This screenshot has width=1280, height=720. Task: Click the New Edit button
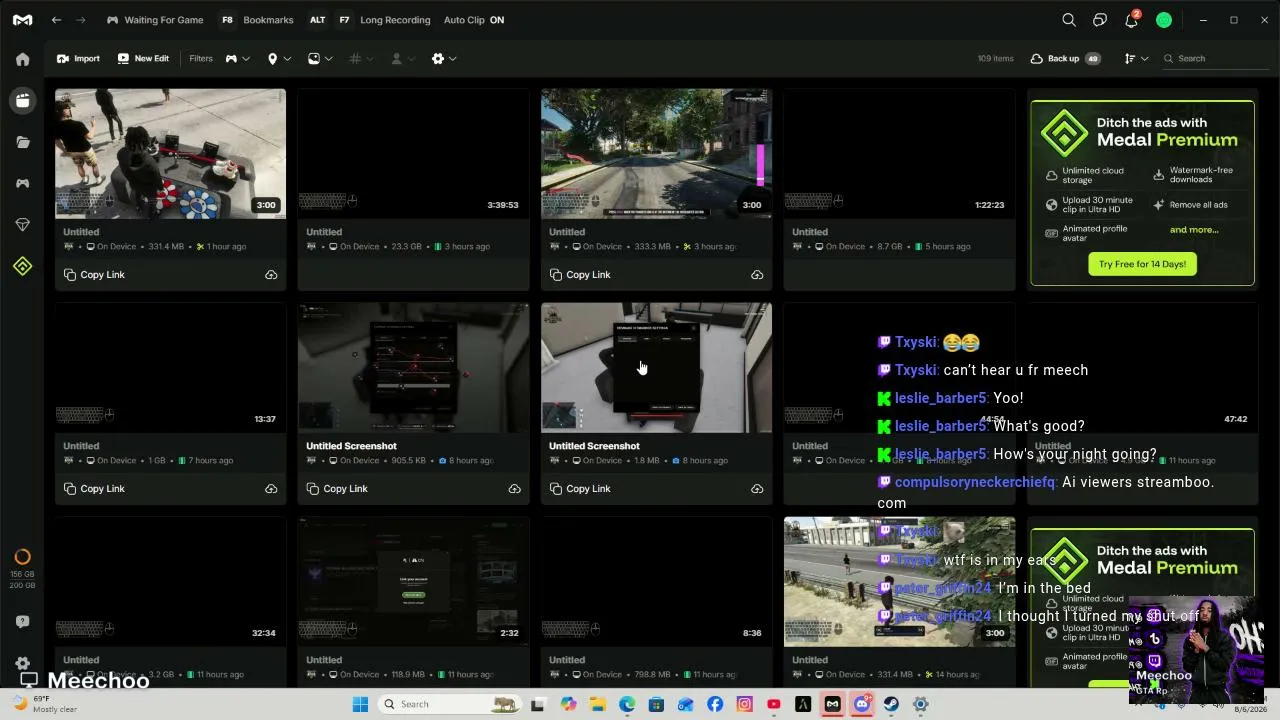[143, 59]
